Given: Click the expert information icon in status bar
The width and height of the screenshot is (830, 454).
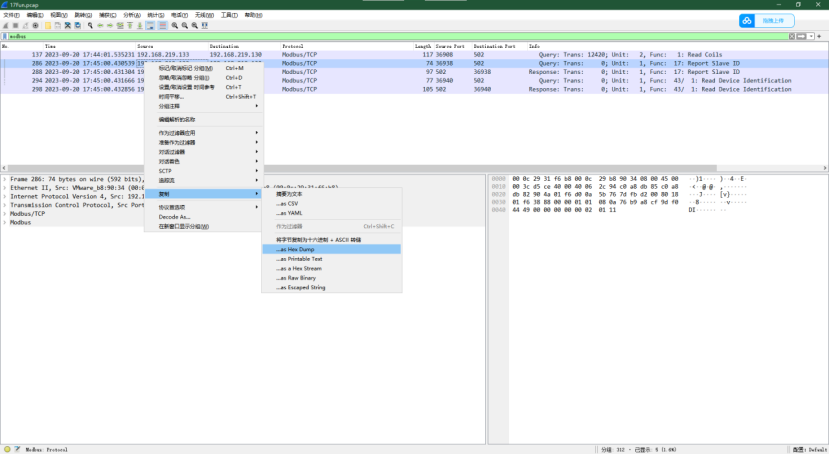Looking at the screenshot, I should click(6, 449).
